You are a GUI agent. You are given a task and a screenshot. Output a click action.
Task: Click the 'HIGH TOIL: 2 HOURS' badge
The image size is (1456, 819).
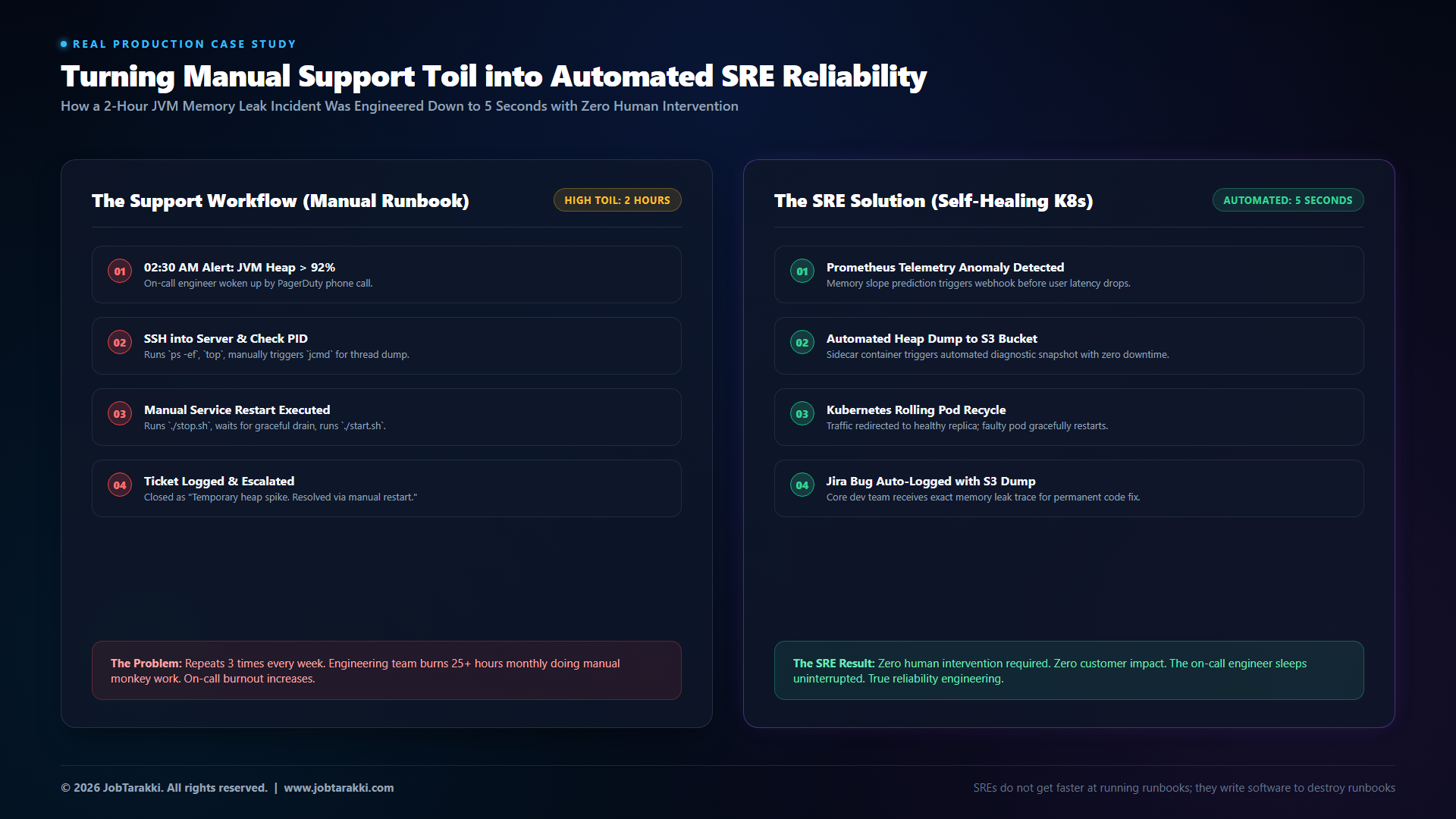click(617, 200)
